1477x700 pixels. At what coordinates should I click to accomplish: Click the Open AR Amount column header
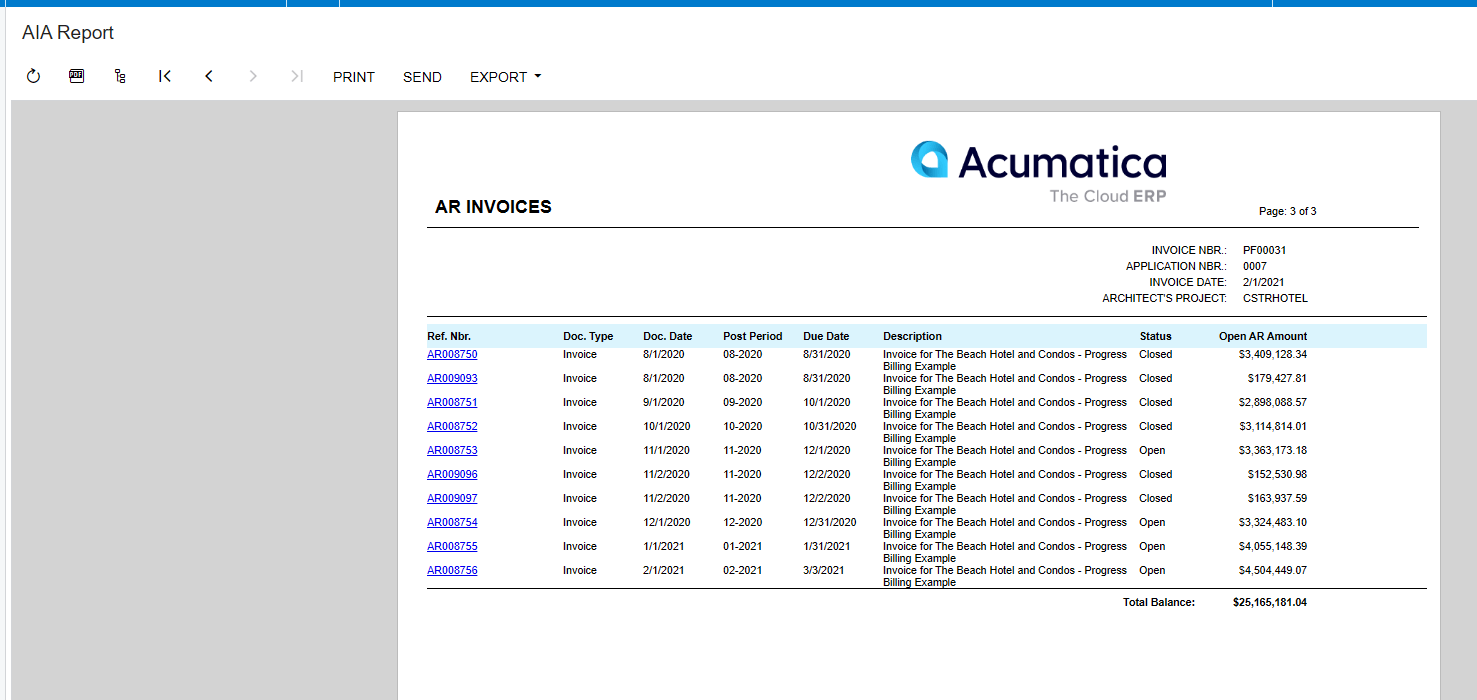pyautogui.click(x=1263, y=336)
